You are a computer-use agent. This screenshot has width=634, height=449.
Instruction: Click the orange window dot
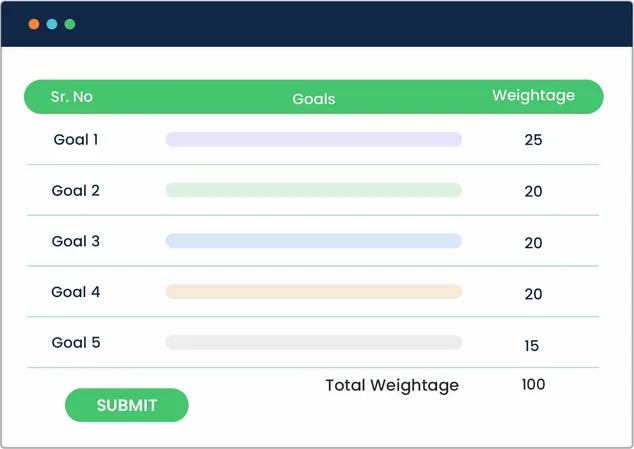coord(34,24)
